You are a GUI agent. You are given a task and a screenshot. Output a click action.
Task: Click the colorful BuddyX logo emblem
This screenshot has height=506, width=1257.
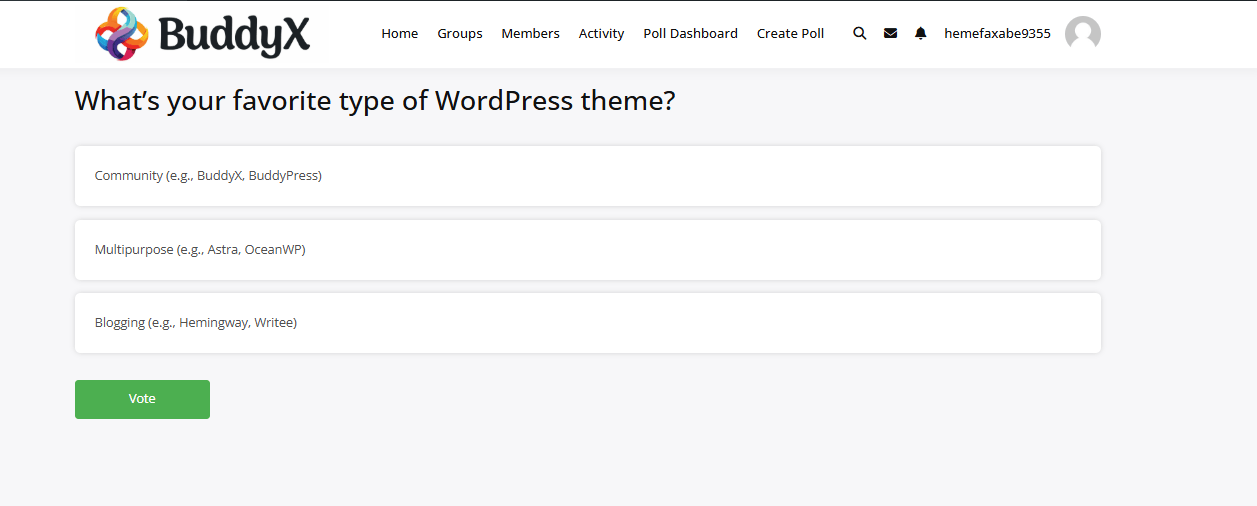121,34
